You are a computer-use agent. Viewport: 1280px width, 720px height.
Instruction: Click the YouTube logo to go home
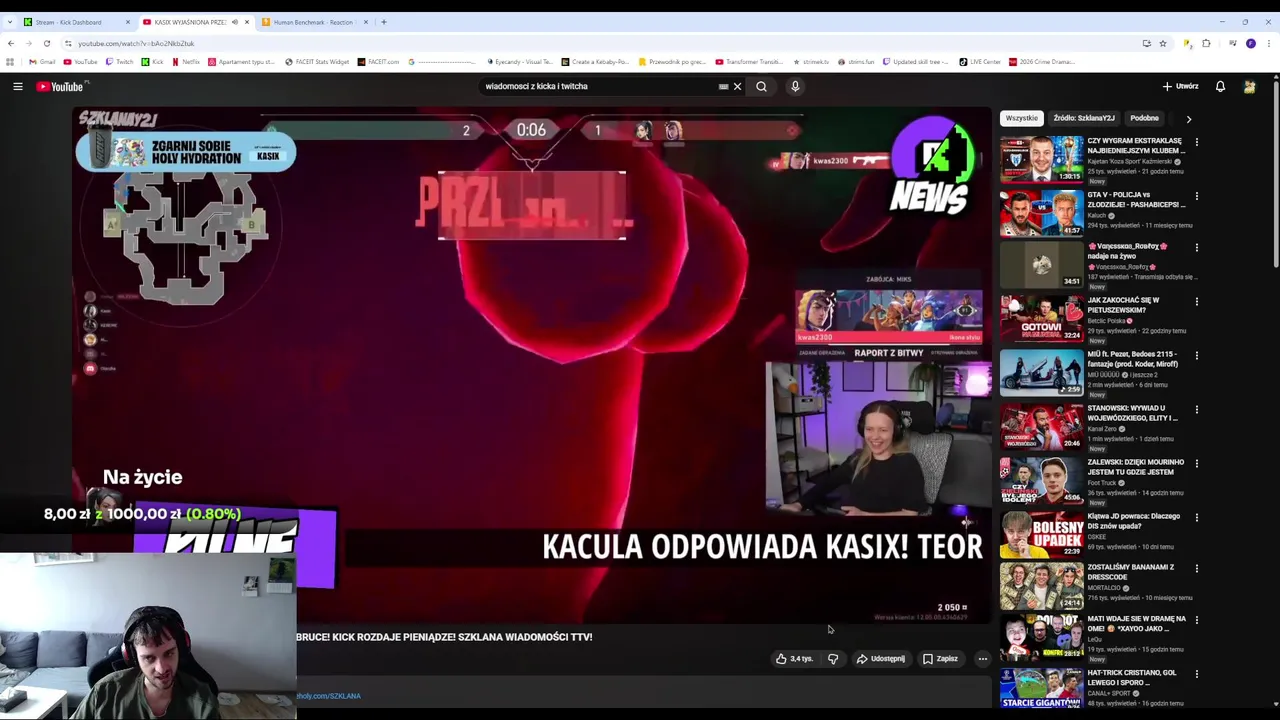point(60,87)
